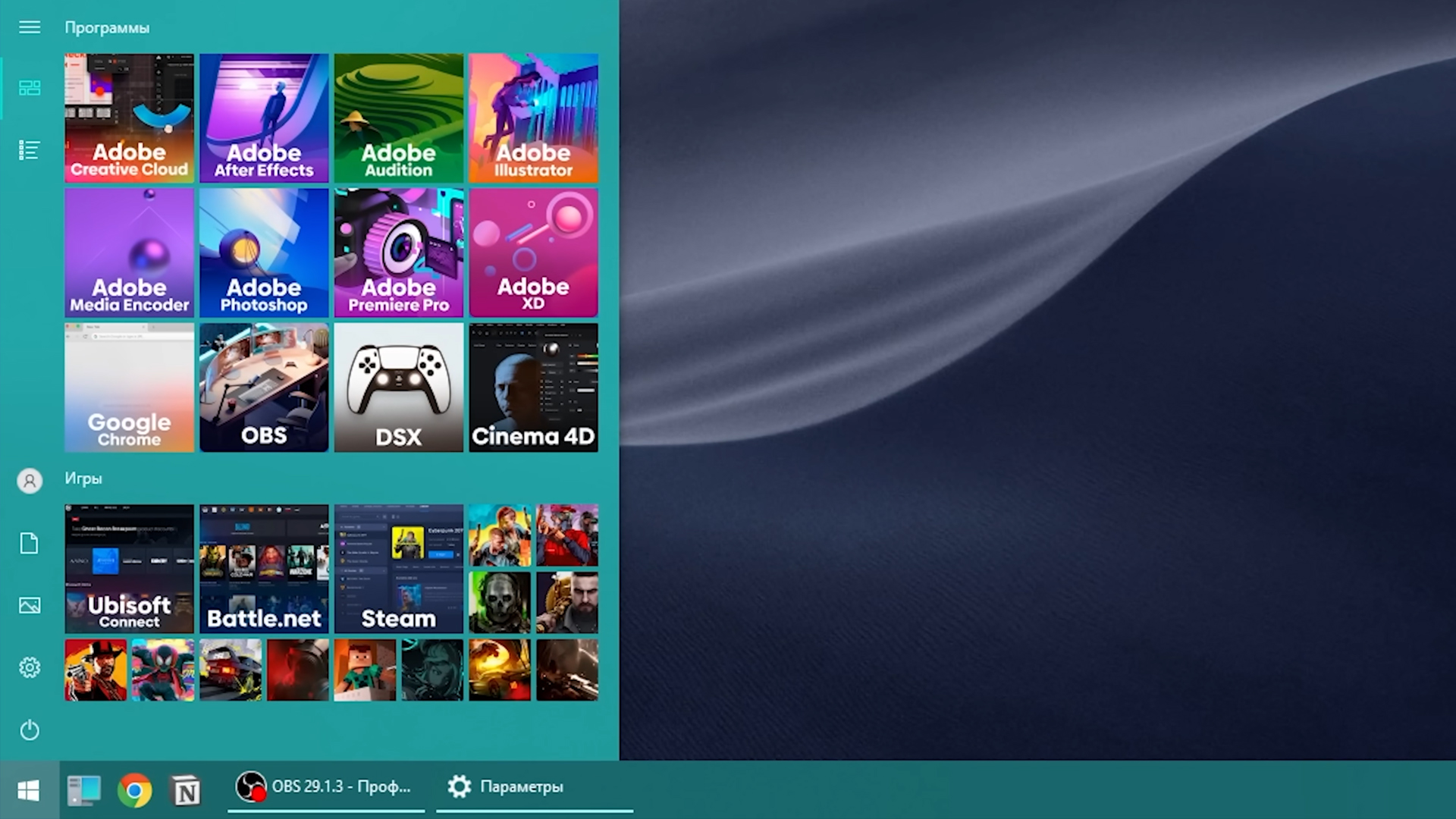This screenshot has width=1456, height=819.
Task: Open the power options menu
Action: pyautogui.click(x=30, y=730)
